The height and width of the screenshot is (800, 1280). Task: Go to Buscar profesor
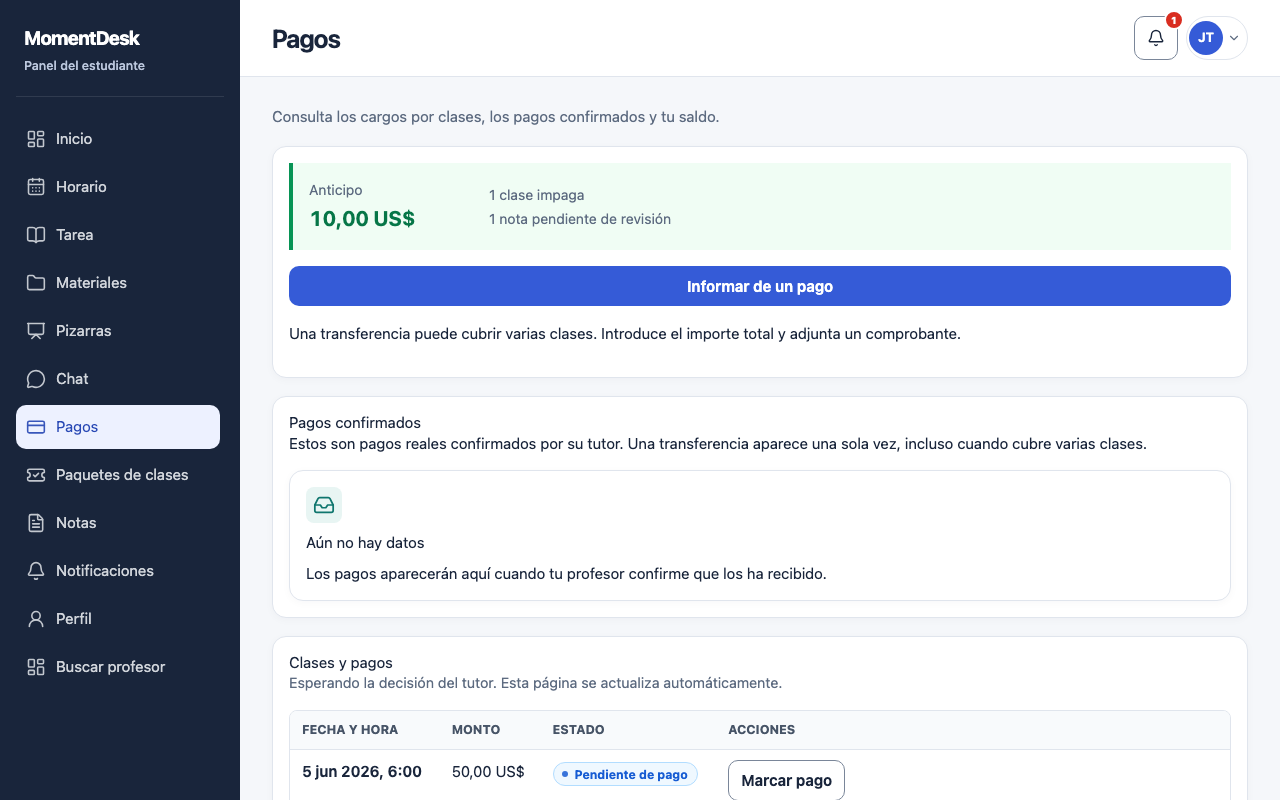tap(118, 667)
